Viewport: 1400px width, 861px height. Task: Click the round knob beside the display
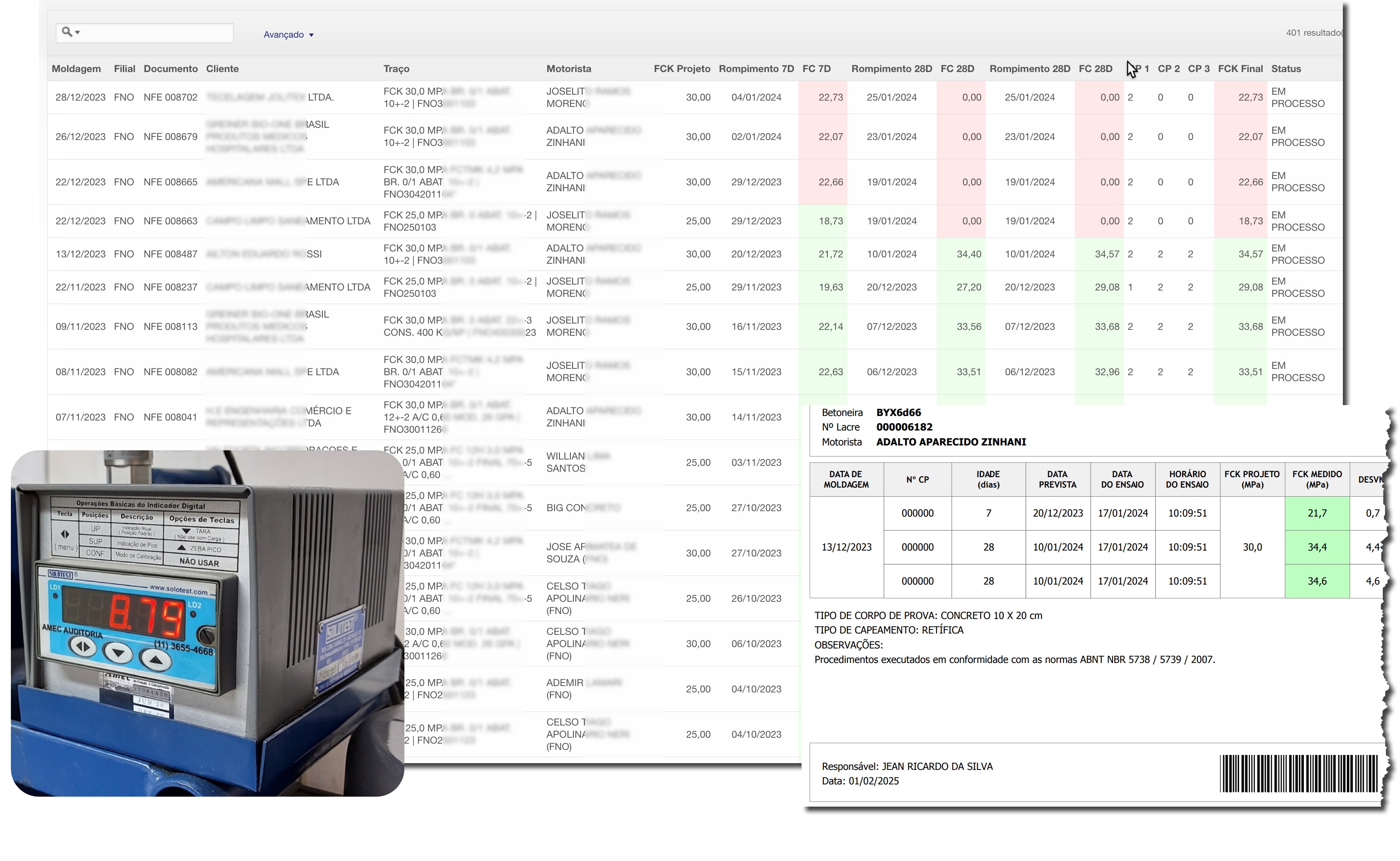tap(206, 635)
